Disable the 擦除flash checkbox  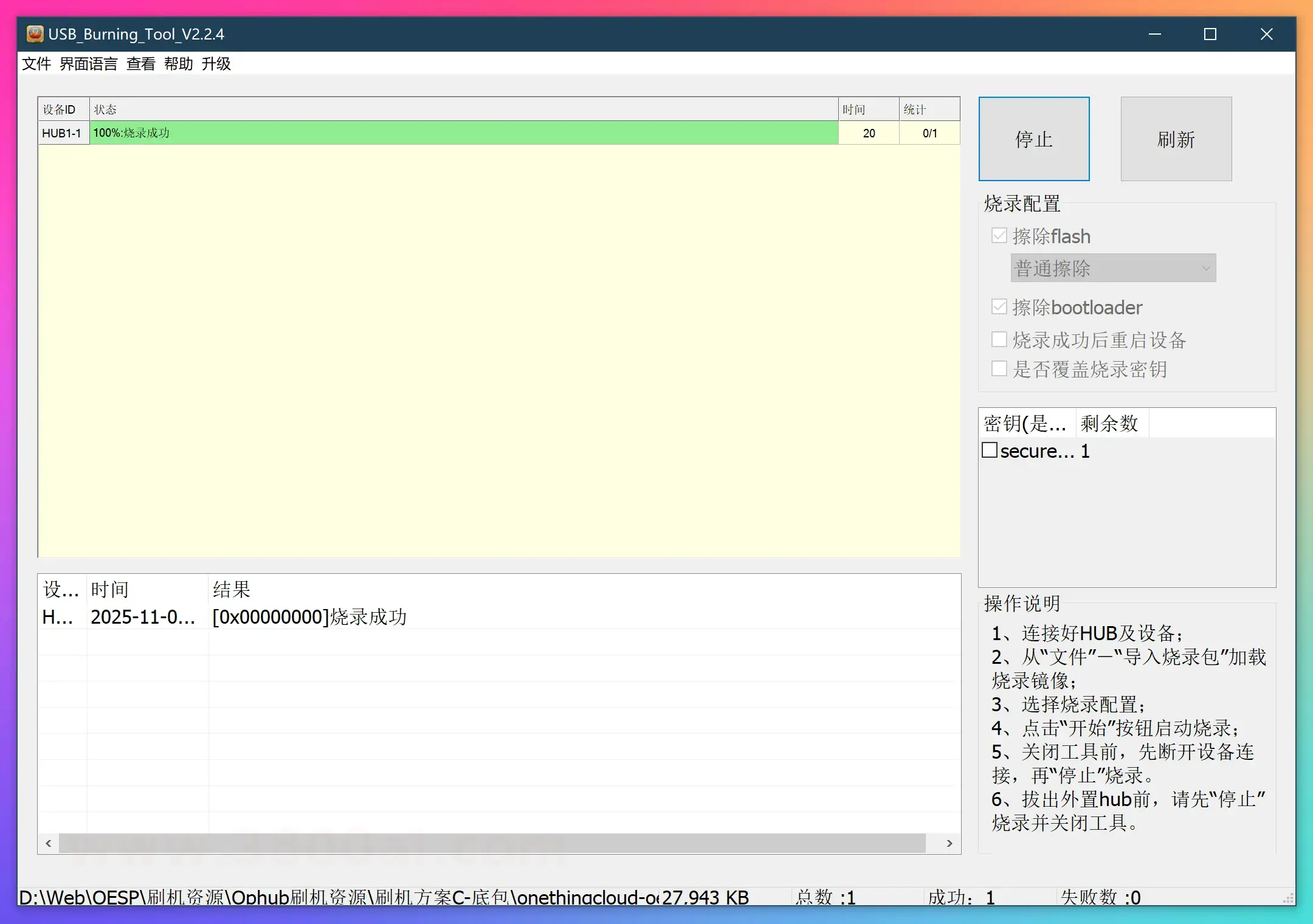tap(999, 235)
